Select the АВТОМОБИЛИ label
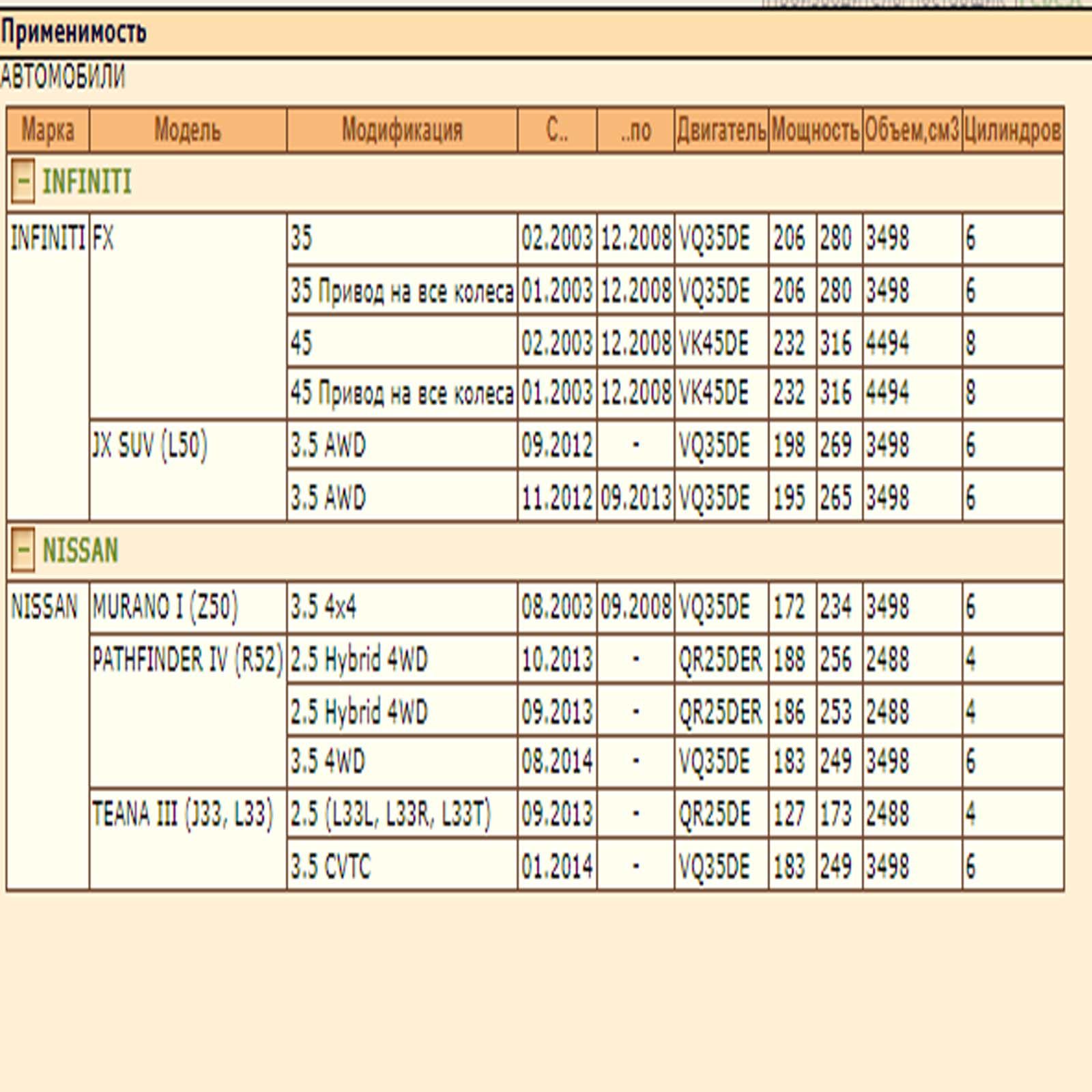Viewport: 1092px width, 1092px height. coord(62,76)
